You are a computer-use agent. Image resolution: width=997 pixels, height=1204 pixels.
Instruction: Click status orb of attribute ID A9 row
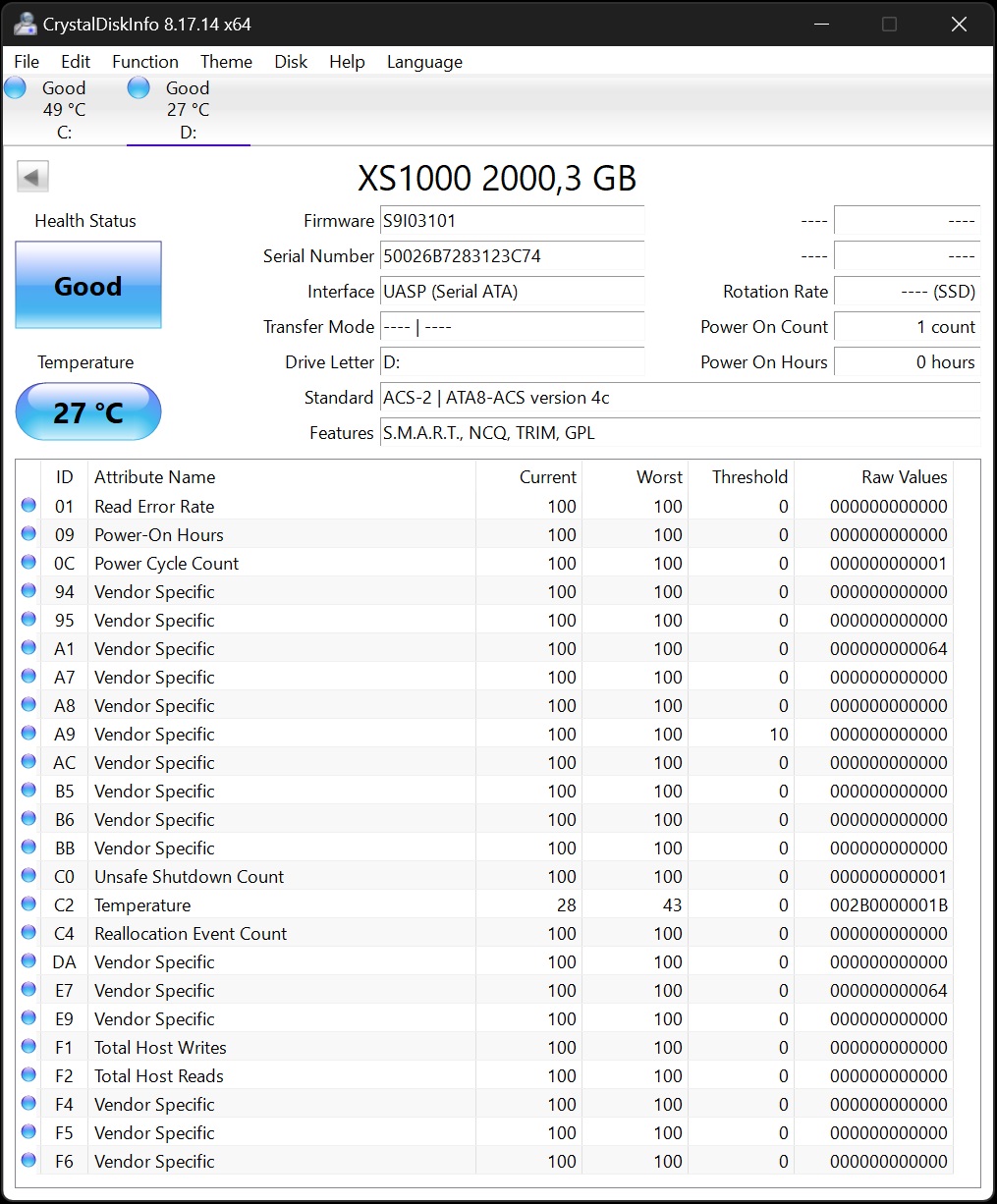[x=28, y=734]
